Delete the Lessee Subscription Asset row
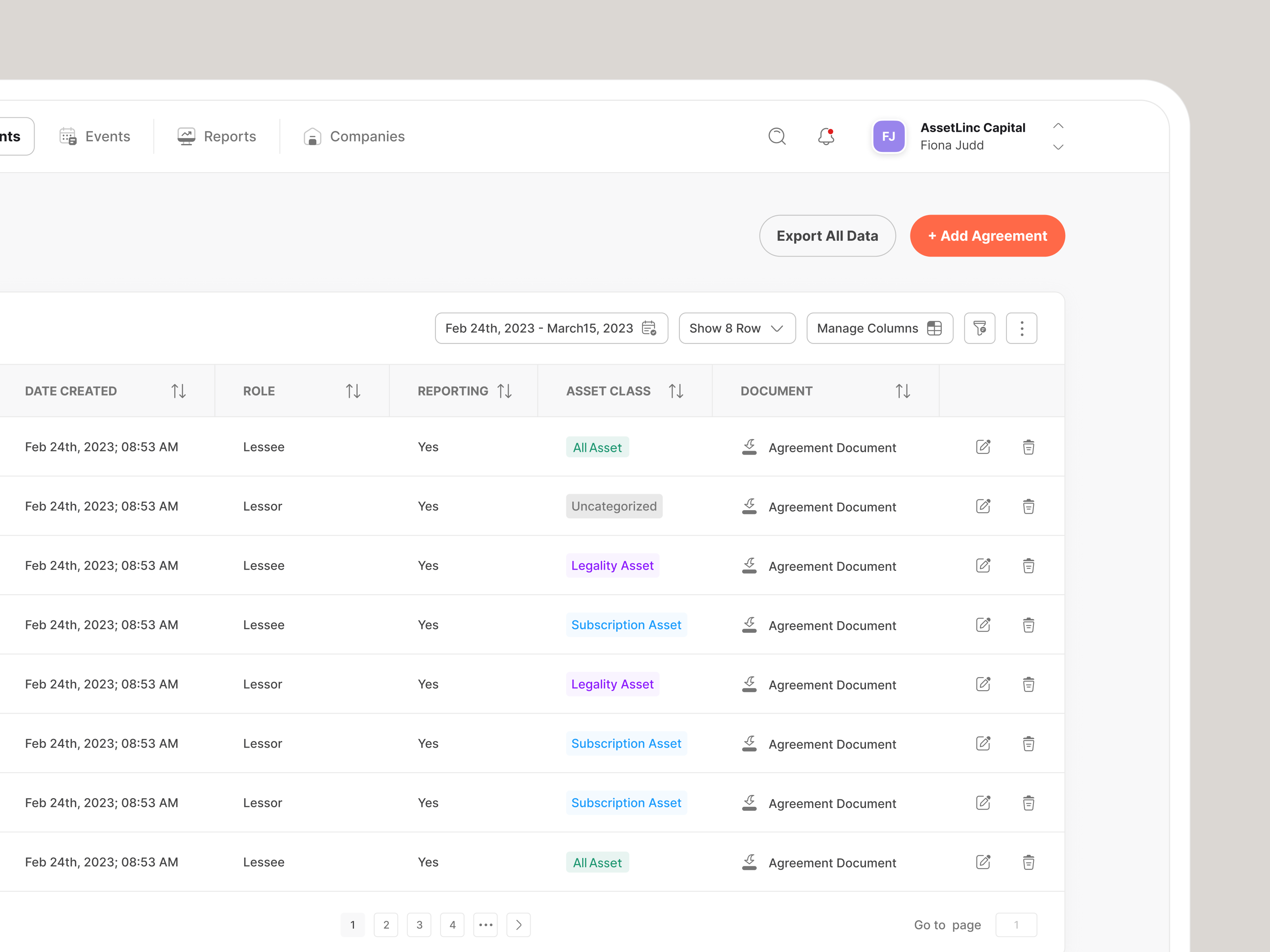 [x=1028, y=625]
